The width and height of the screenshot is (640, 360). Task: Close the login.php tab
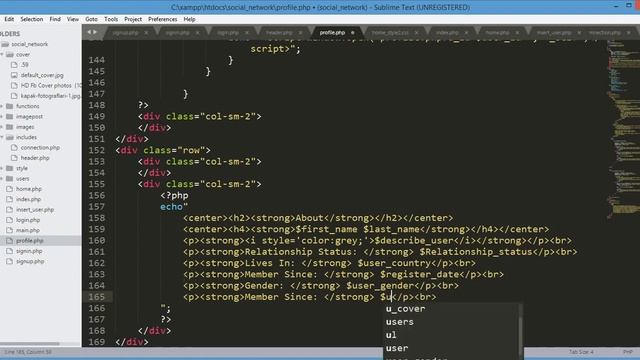247,33
